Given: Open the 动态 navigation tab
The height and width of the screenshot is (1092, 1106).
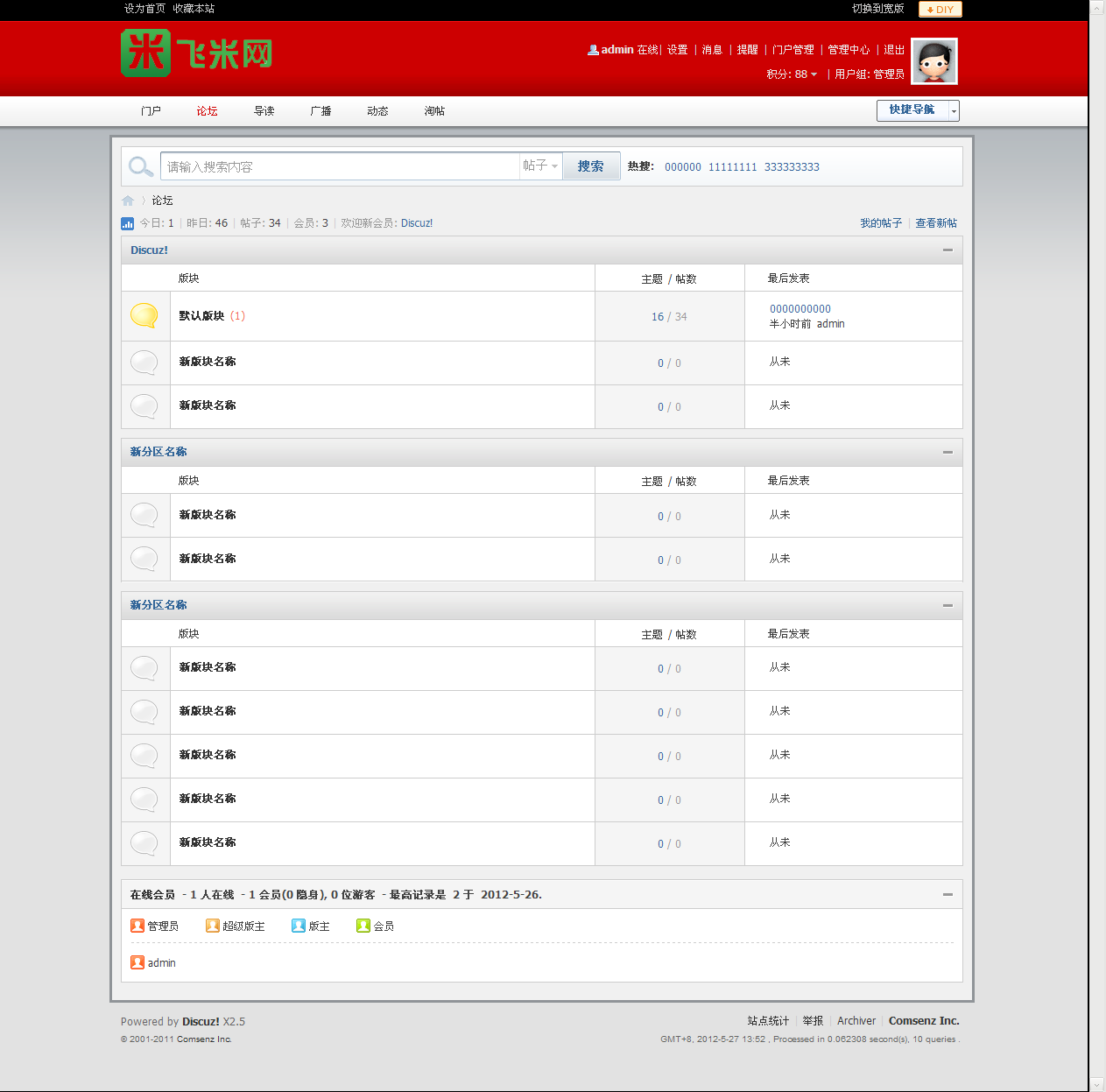Looking at the screenshot, I should point(378,111).
